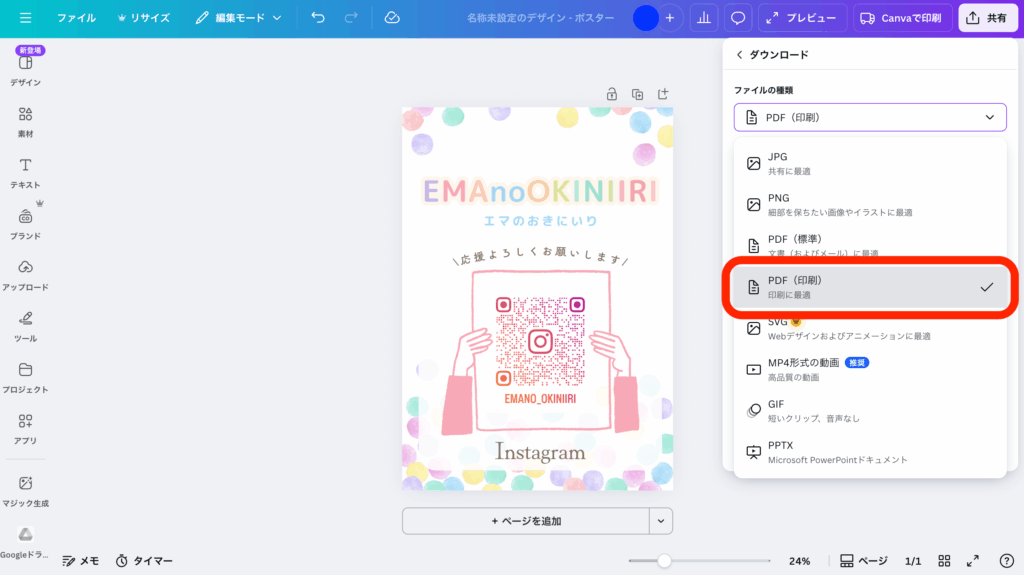Go back from the ダウンロード panel
This screenshot has width=1024, height=575.
coord(739,55)
